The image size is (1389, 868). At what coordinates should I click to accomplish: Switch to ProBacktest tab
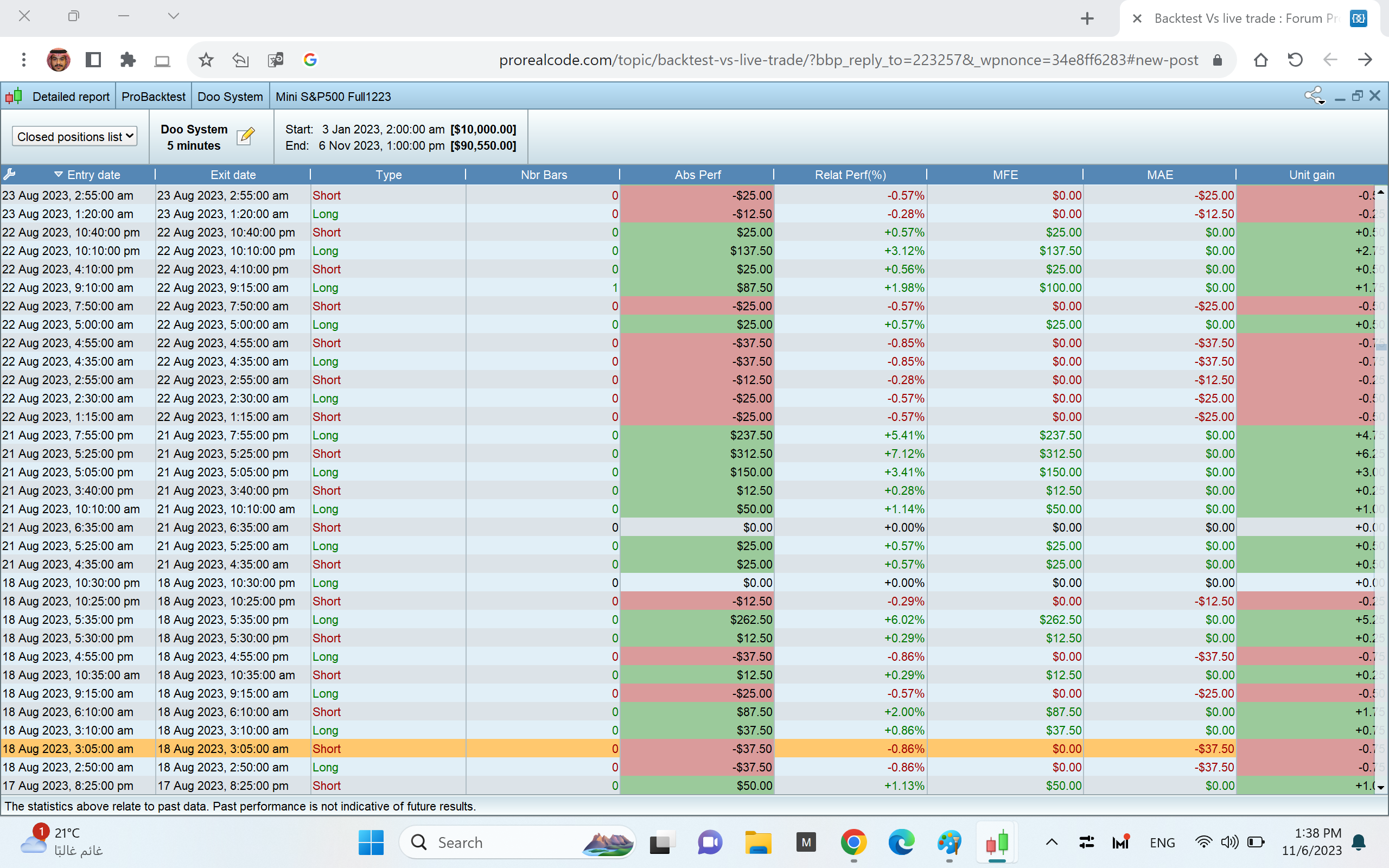153,97
